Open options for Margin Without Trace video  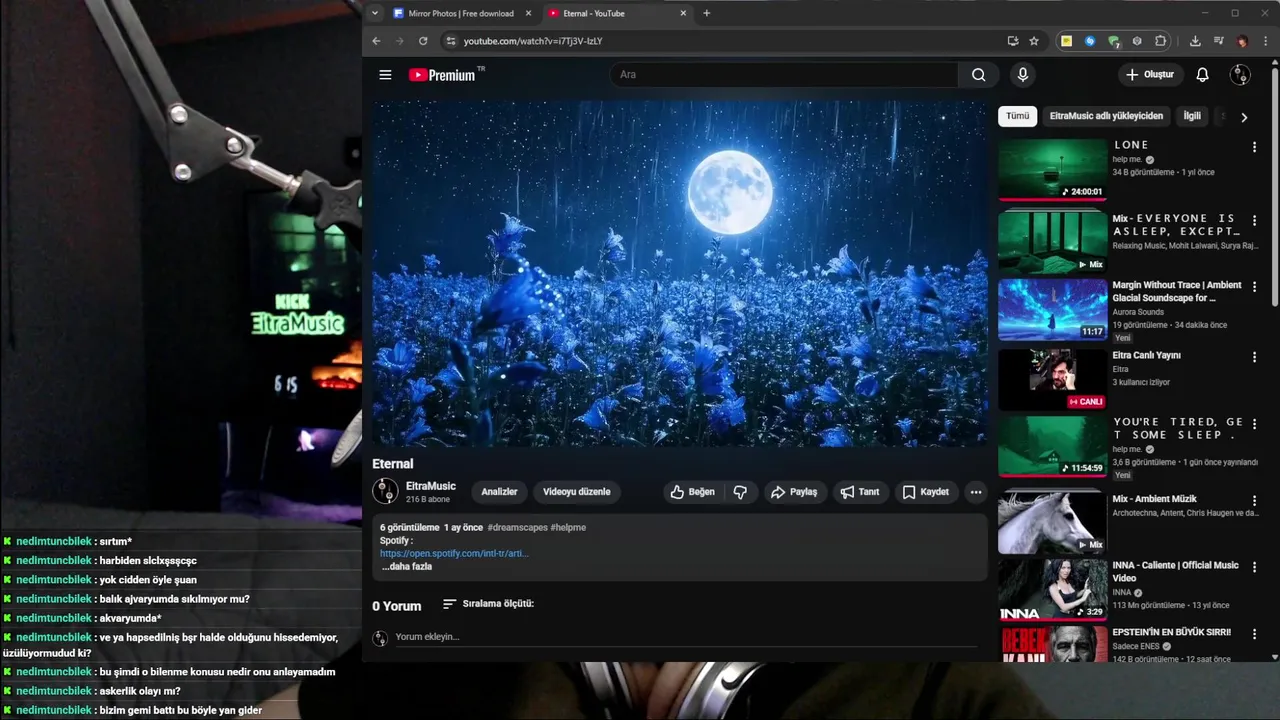point(1254,287)
